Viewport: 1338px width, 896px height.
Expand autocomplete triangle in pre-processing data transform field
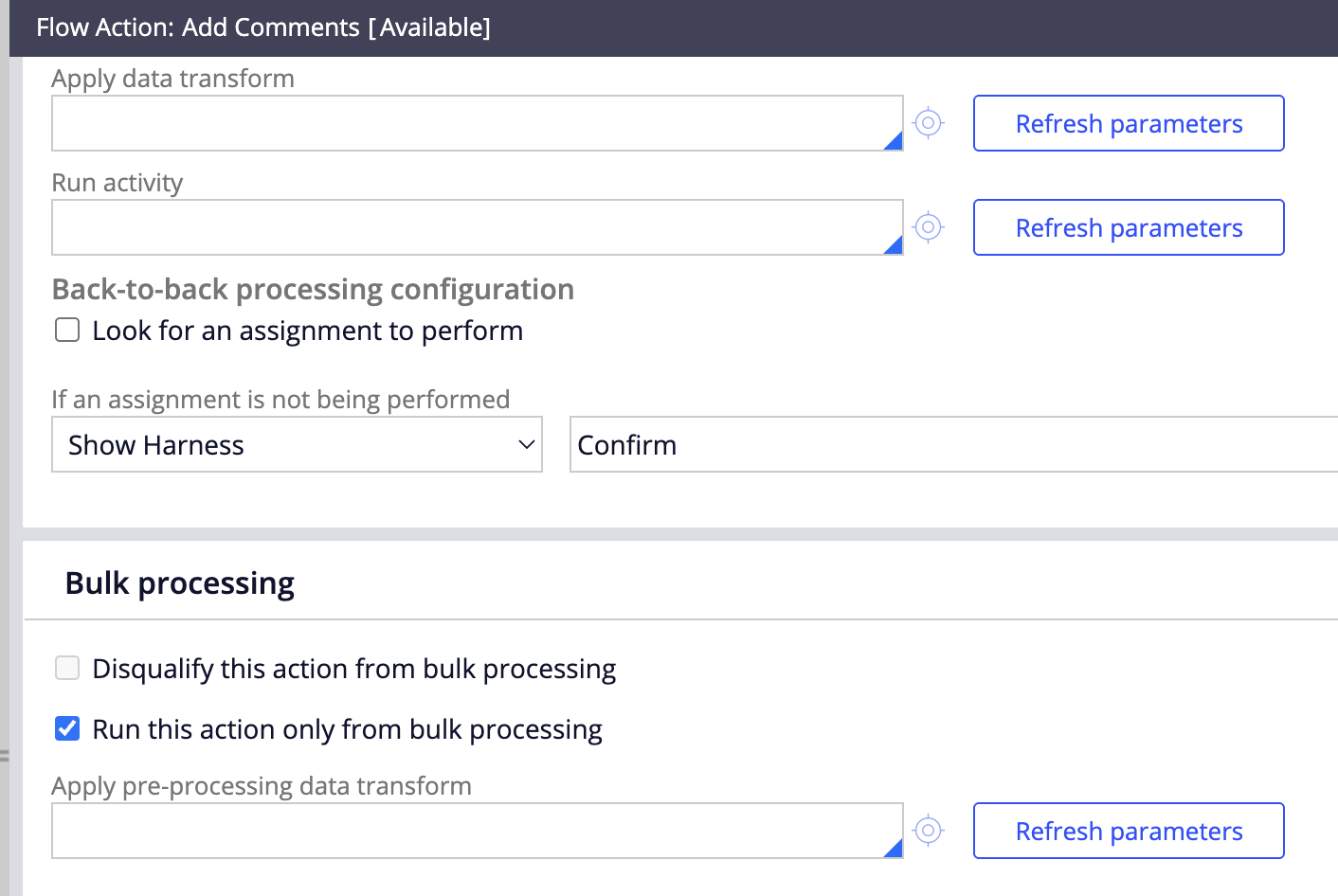point(893,849)
